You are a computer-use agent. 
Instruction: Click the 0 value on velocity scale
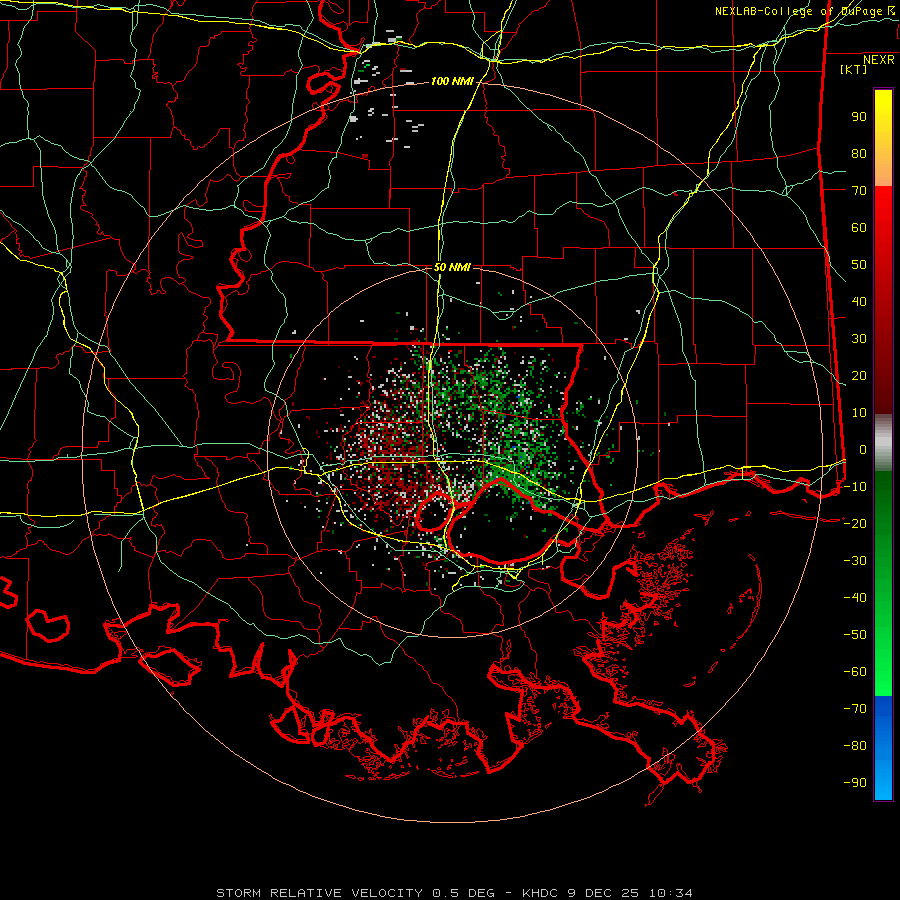point(863,449)
